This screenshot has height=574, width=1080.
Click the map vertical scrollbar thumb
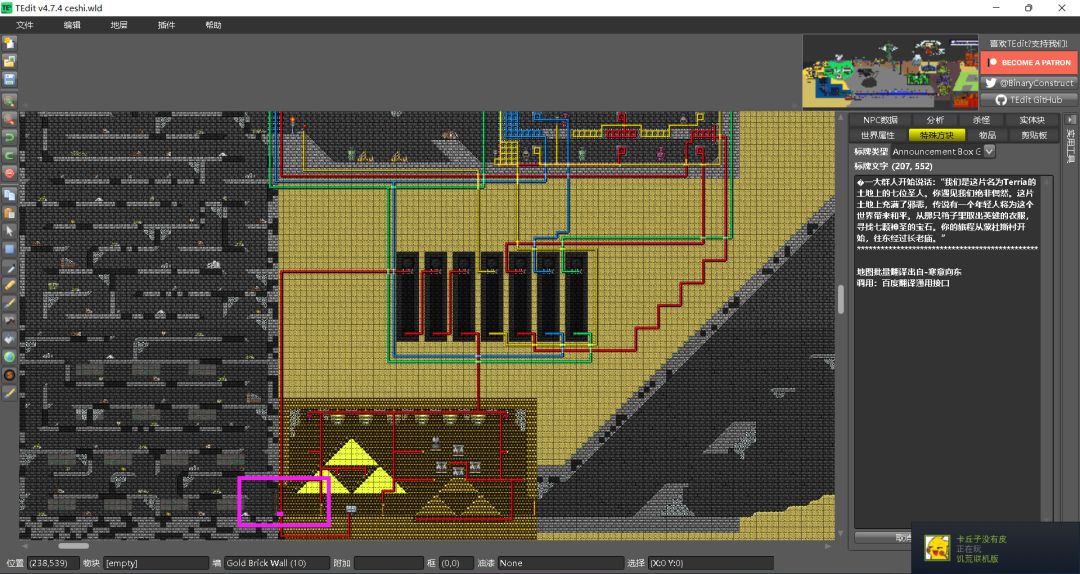pyautogui.click(x=840, y=300)
